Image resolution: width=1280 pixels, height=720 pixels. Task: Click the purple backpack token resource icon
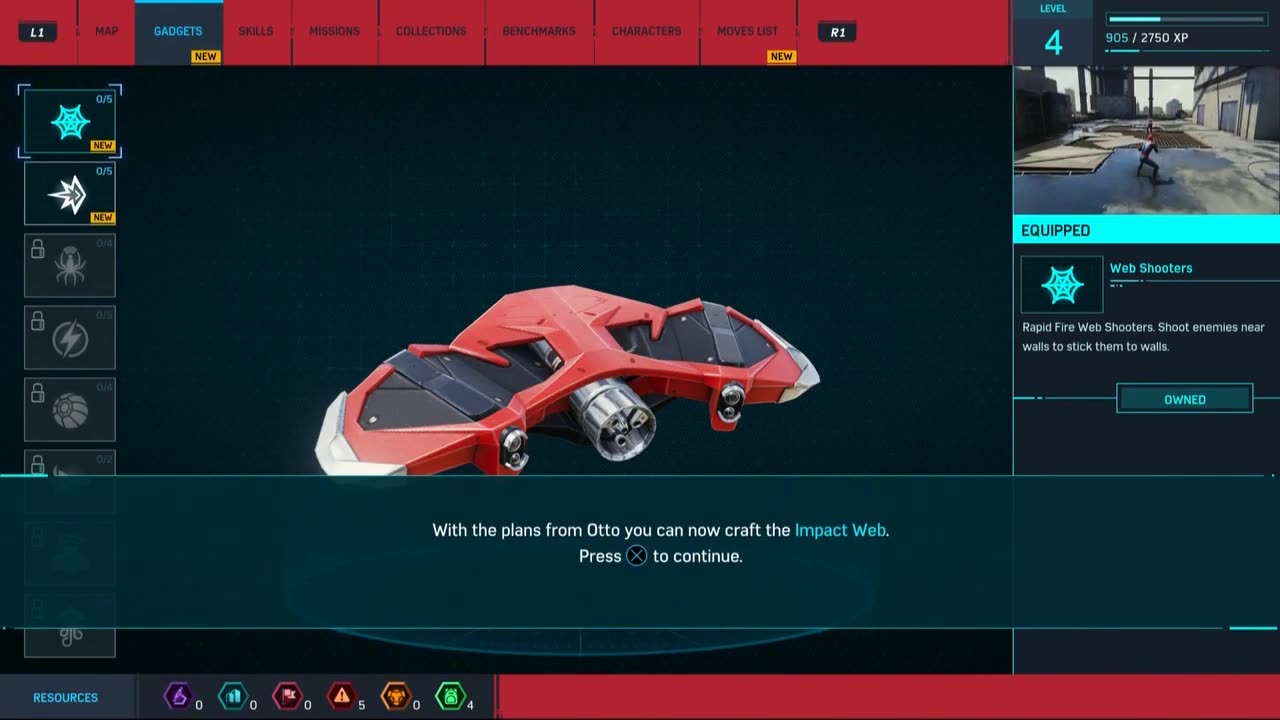(x=177, y=696)
